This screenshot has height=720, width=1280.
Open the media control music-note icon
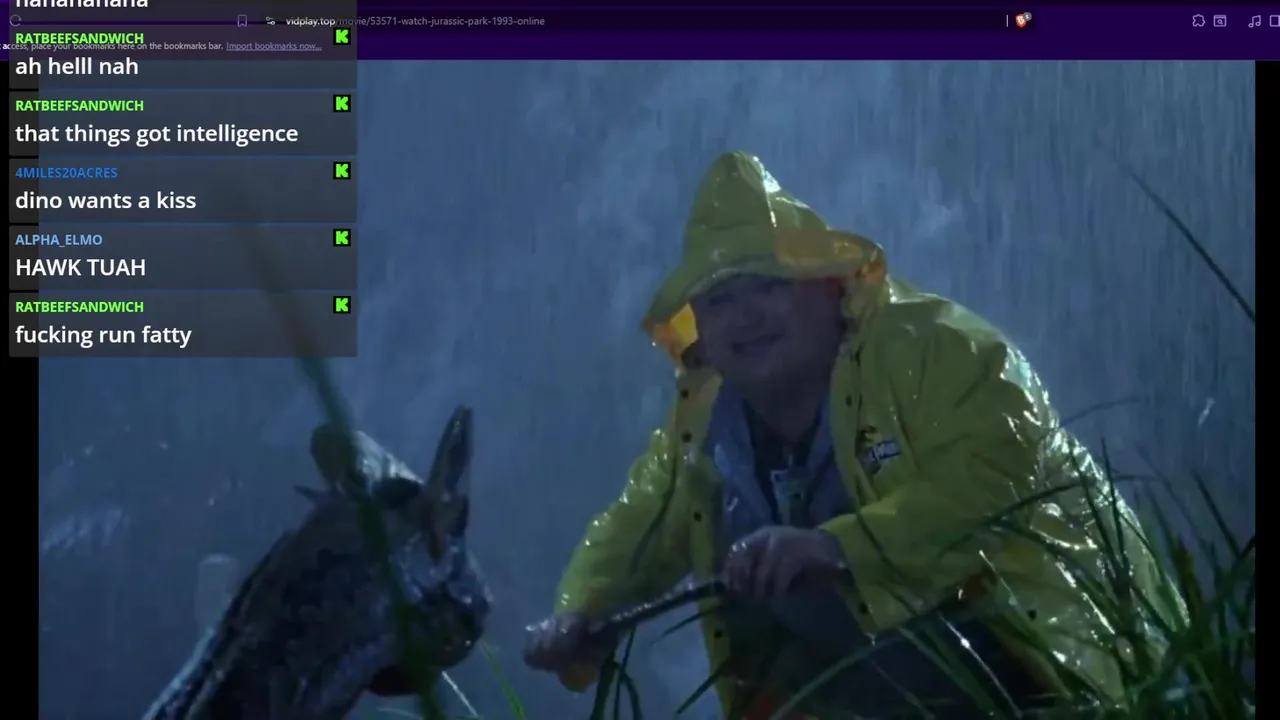point(1254,21)
